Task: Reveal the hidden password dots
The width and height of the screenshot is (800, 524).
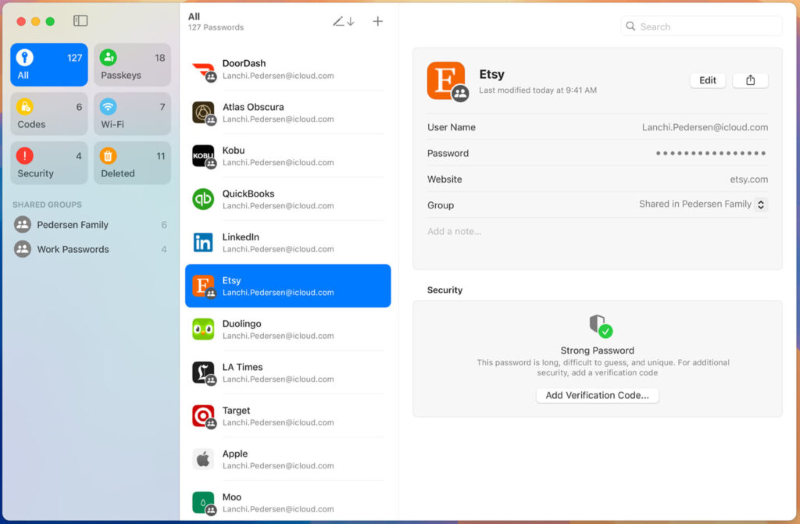Action: tap(711, 153)
